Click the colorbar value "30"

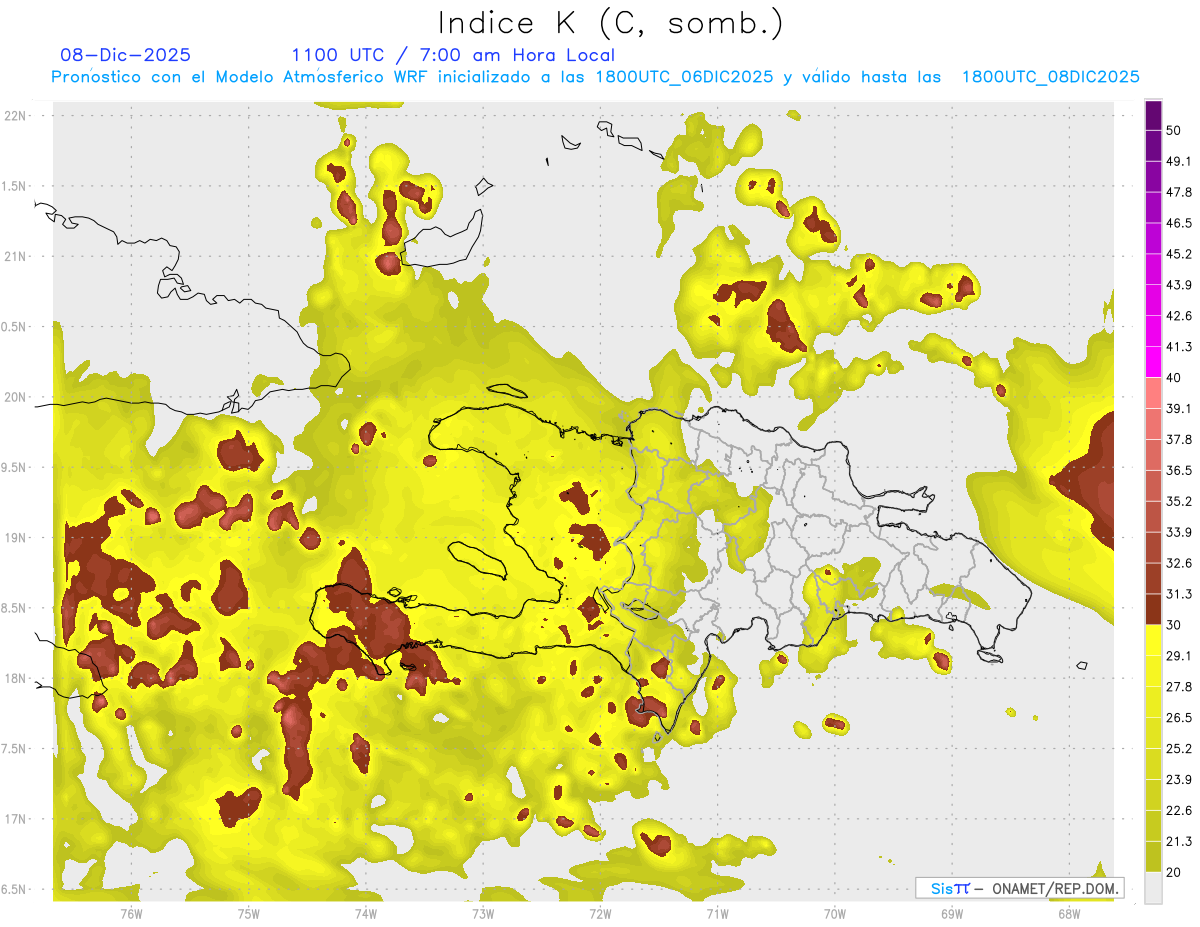coord(1175,625)
